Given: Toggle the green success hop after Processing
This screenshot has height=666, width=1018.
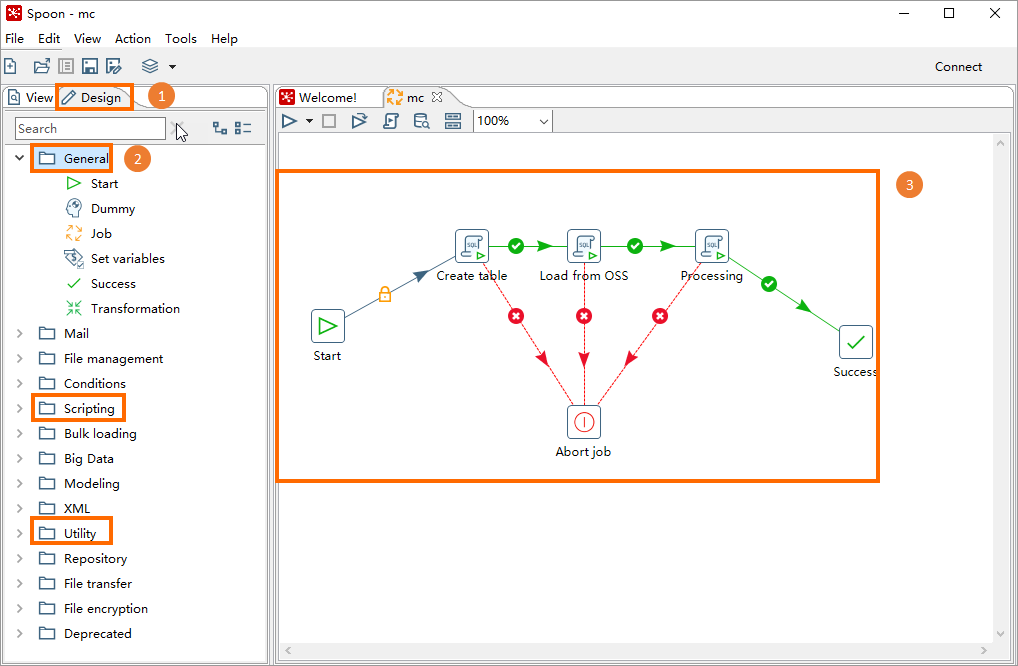Looking at the screenshot, I should click(x=769, y=284).
